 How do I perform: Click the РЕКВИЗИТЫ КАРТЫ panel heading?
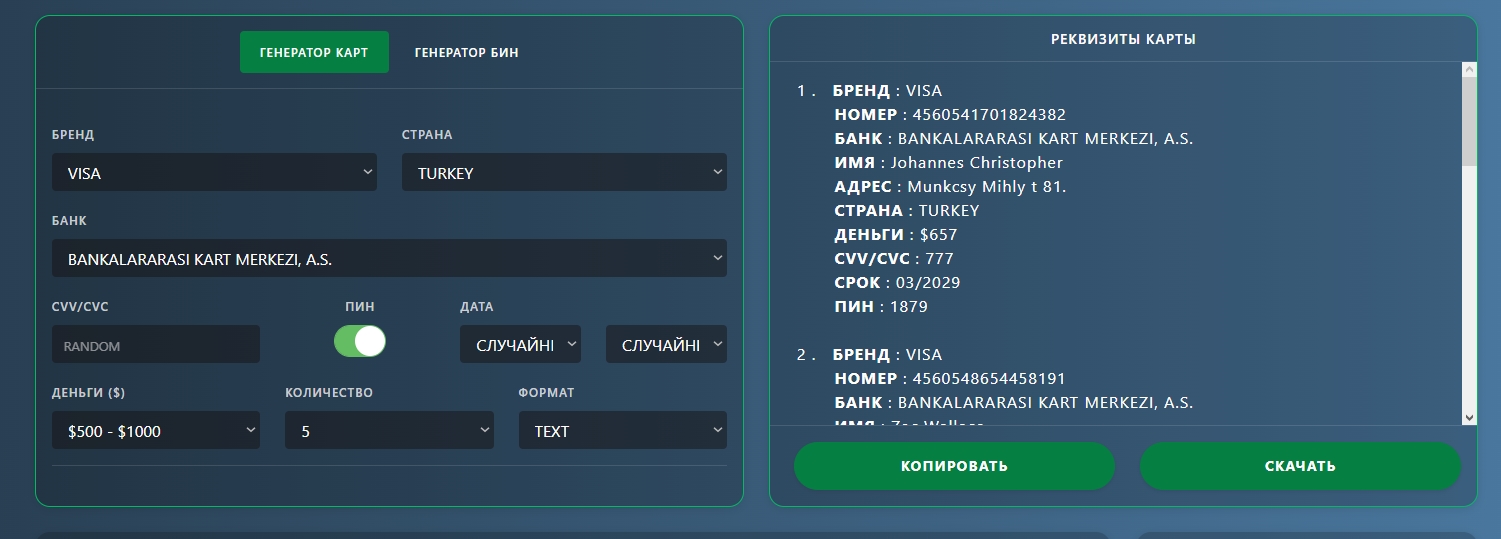(x=1123, y=39)
